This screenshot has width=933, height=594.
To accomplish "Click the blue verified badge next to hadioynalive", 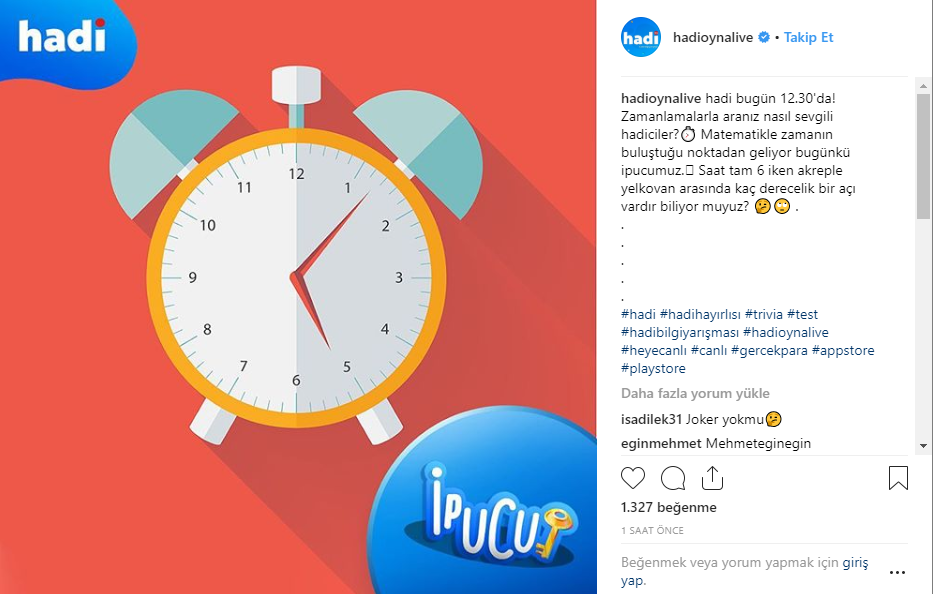I will pyautogui.click(x=763, y=37).
